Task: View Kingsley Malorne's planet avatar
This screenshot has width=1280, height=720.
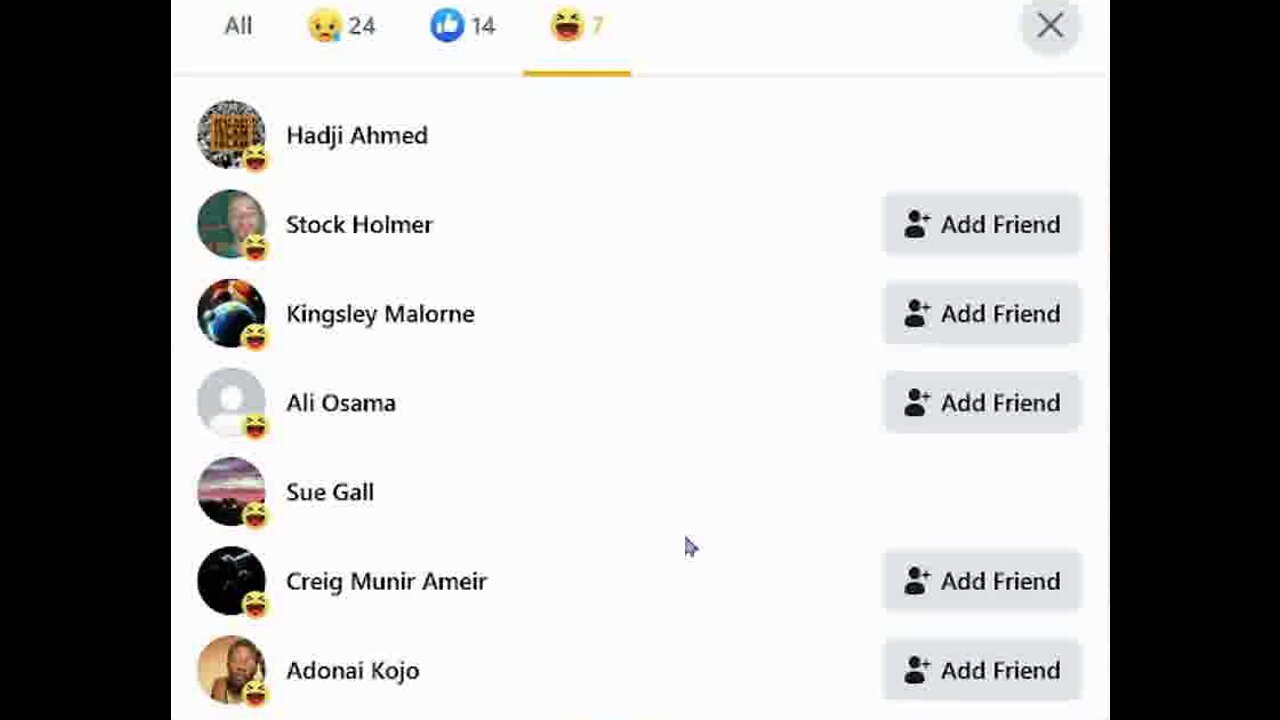Action: 231,313
